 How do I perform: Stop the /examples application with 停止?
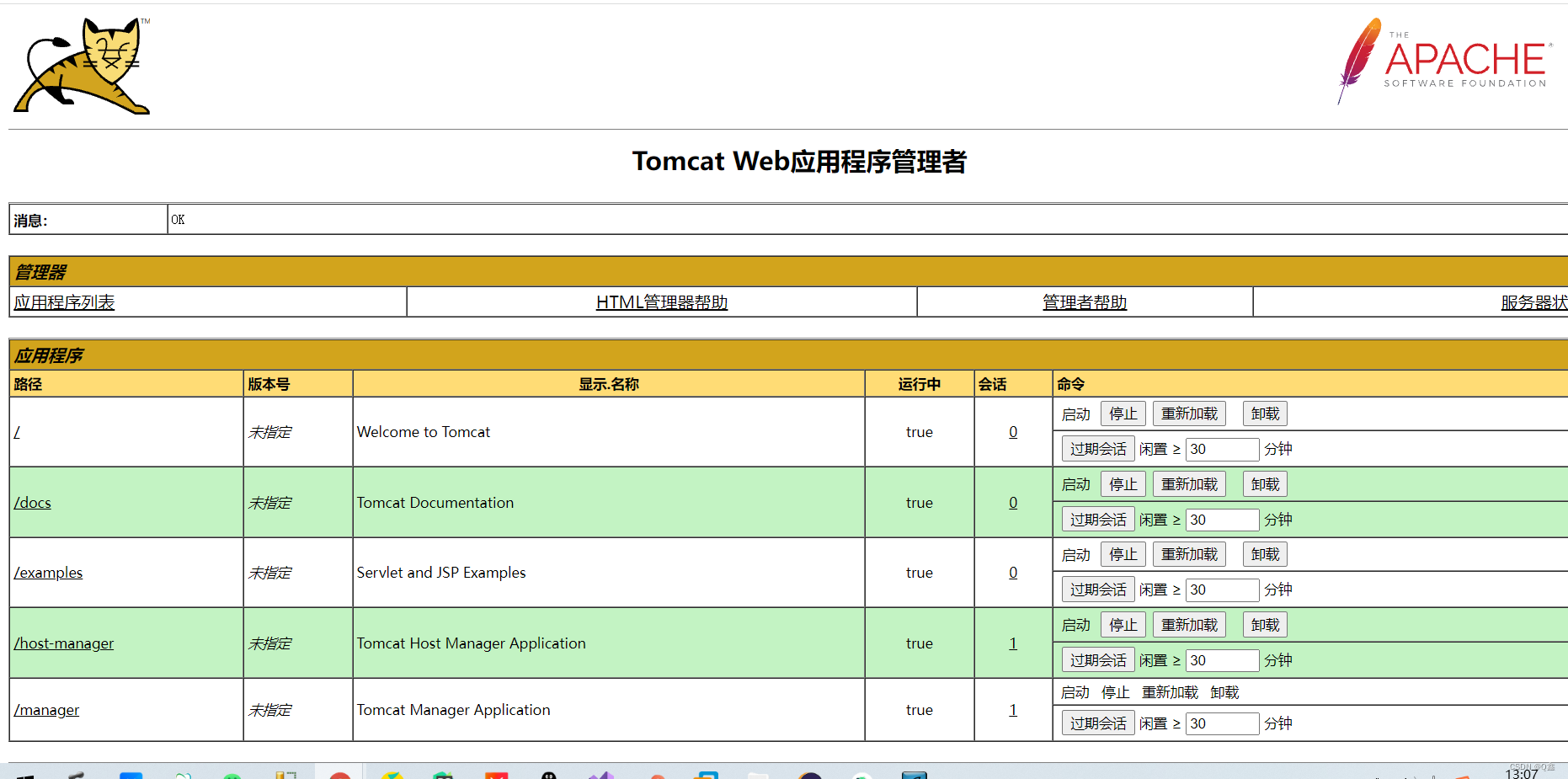1123,554
